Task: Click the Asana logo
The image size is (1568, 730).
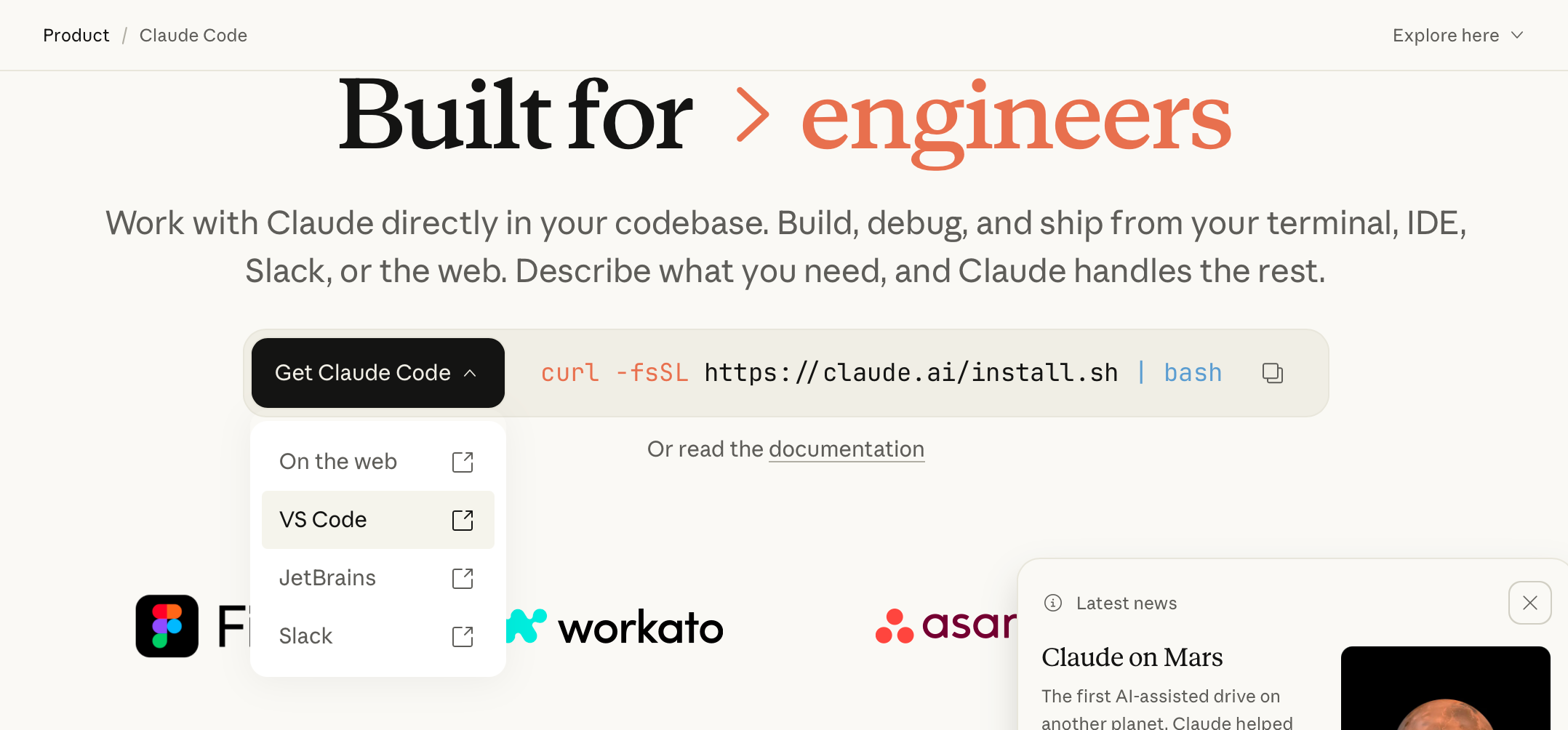Action: [945, 626]
